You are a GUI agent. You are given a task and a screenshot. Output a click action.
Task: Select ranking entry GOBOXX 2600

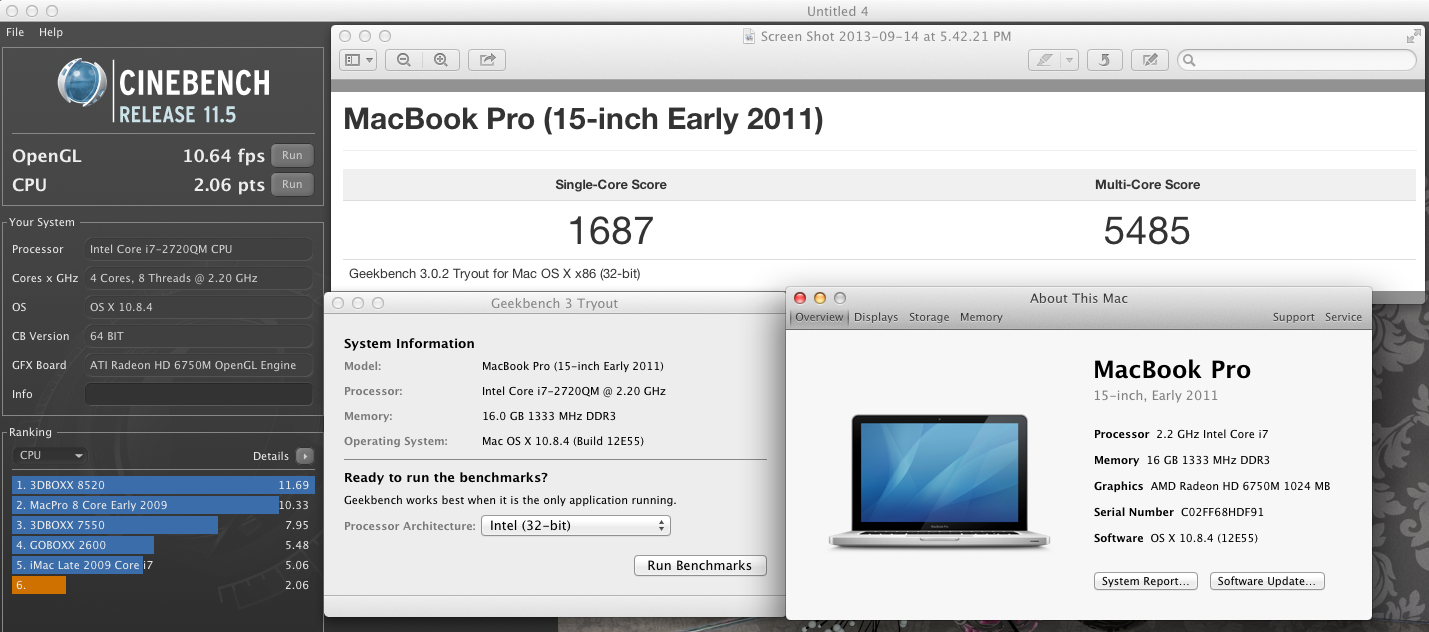tap(164, 545)
